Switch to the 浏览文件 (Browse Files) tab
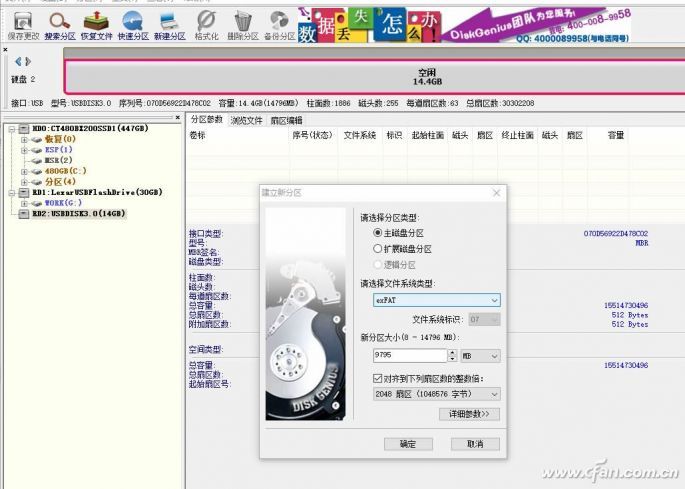 coord(246,120)
